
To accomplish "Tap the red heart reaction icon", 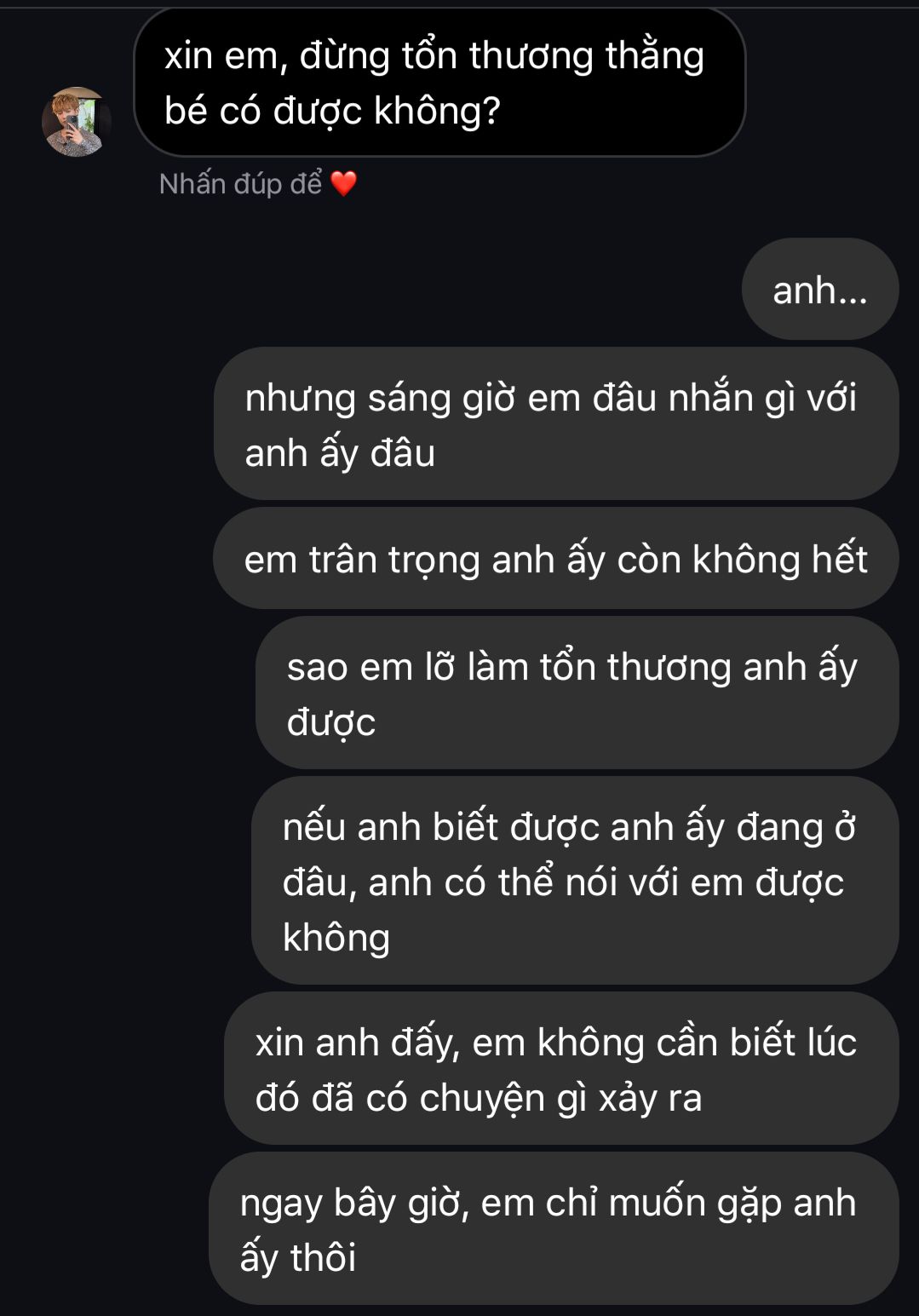I will (x=343, y=183).
